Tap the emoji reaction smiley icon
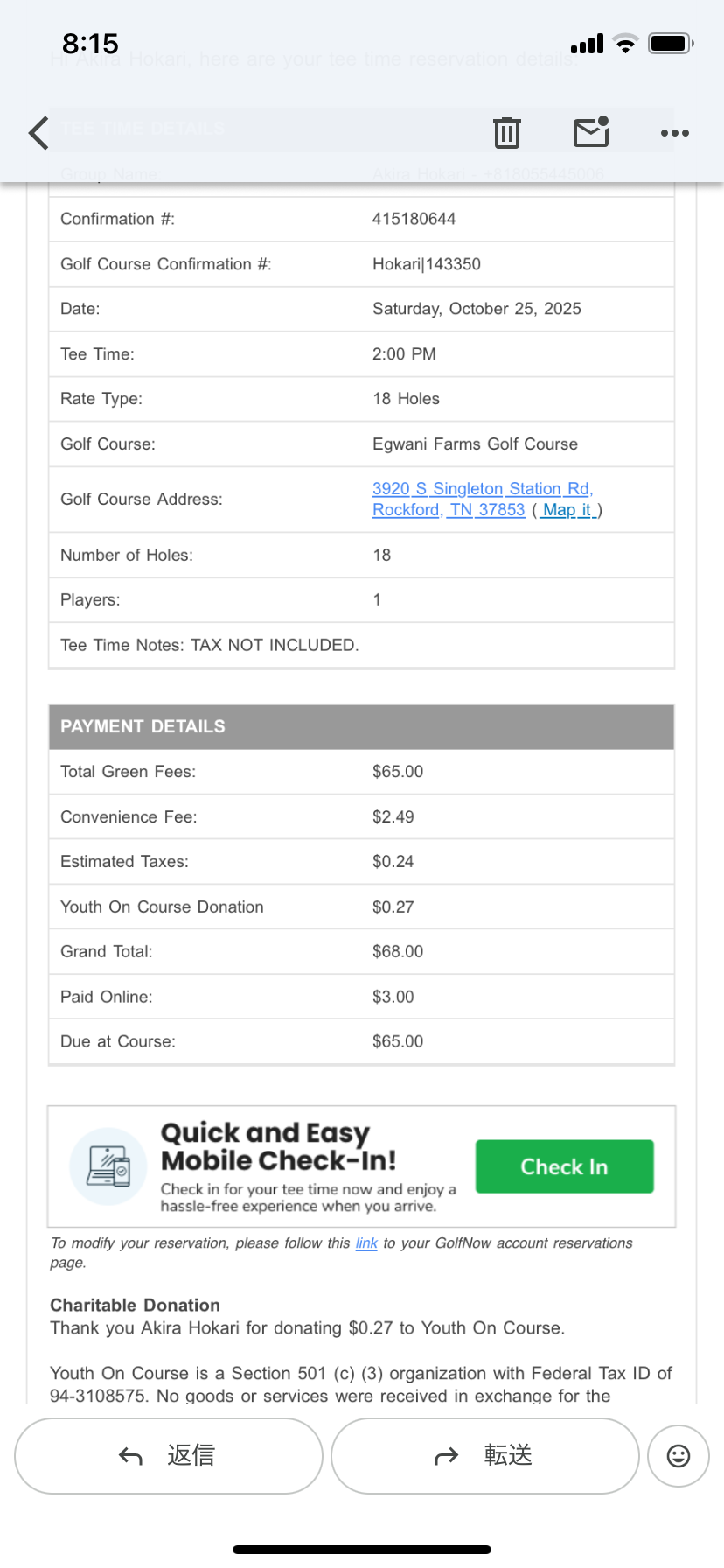The image size is (724, 1568). point(679,1456)
